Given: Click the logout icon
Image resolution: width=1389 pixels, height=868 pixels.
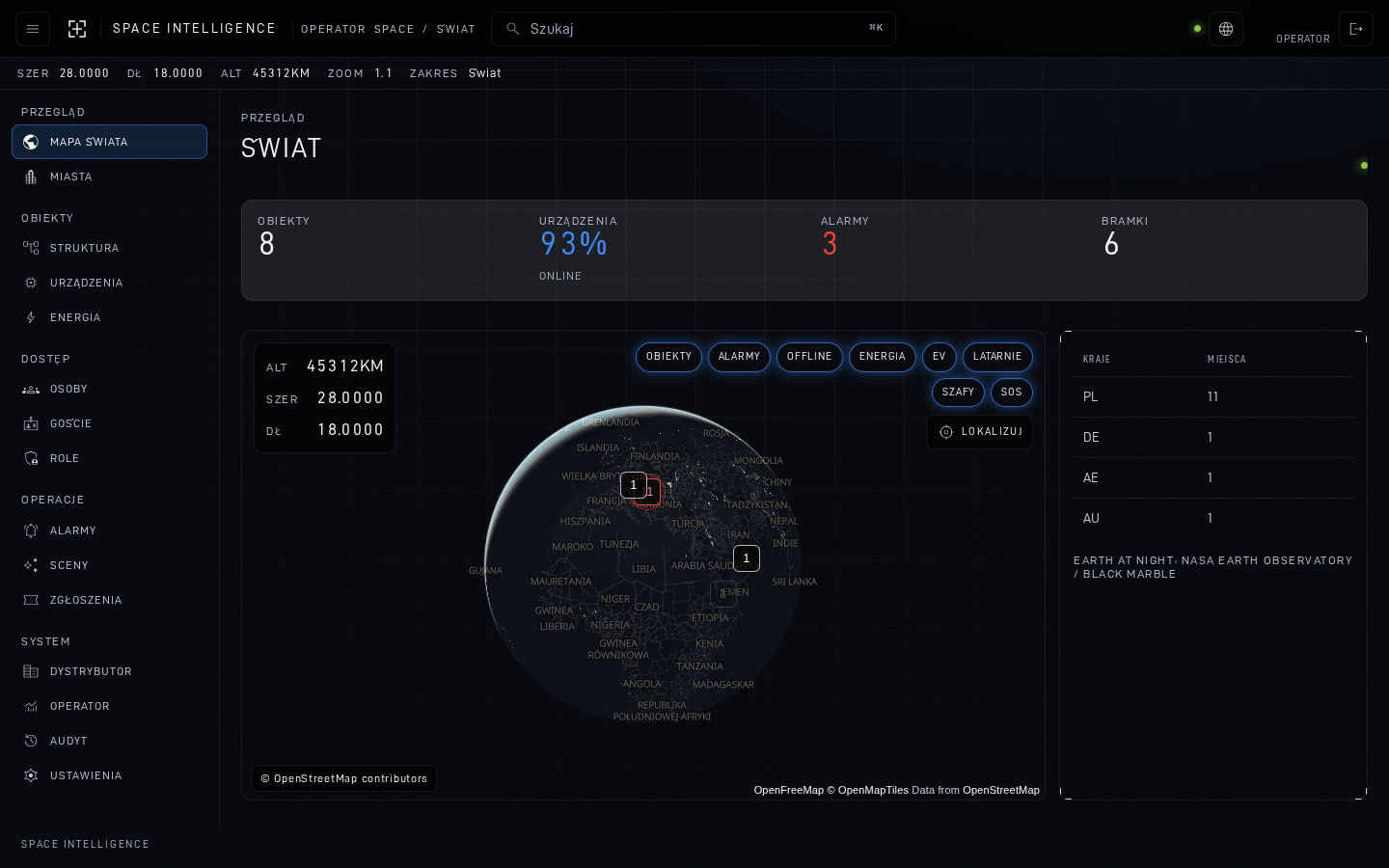Looking at the screenshot, I should tap(1356, 29).
